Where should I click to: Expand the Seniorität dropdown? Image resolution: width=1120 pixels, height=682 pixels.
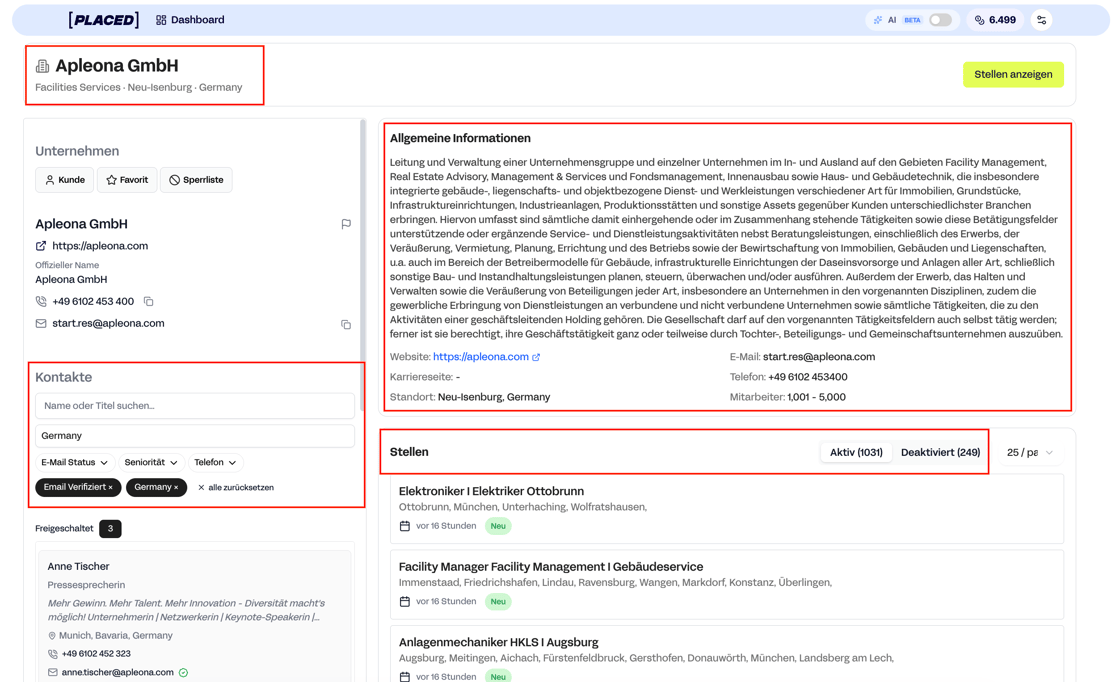[151, 463]
